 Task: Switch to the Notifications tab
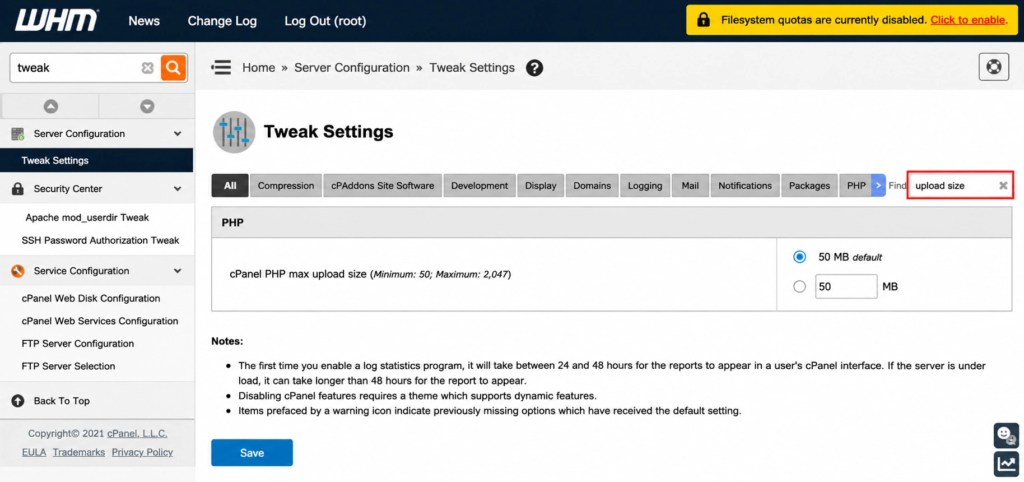click(745, 185)
